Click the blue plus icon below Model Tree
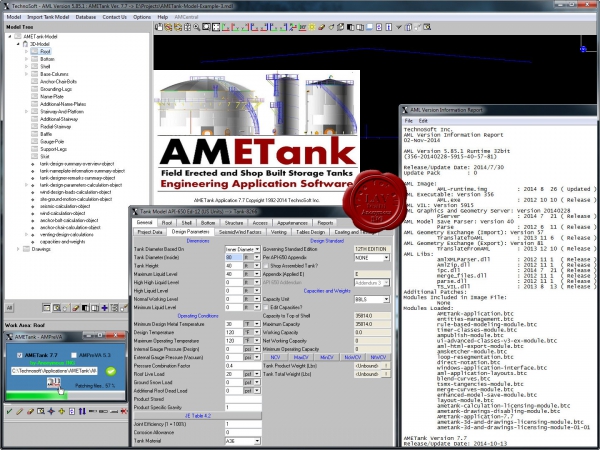 104,308
